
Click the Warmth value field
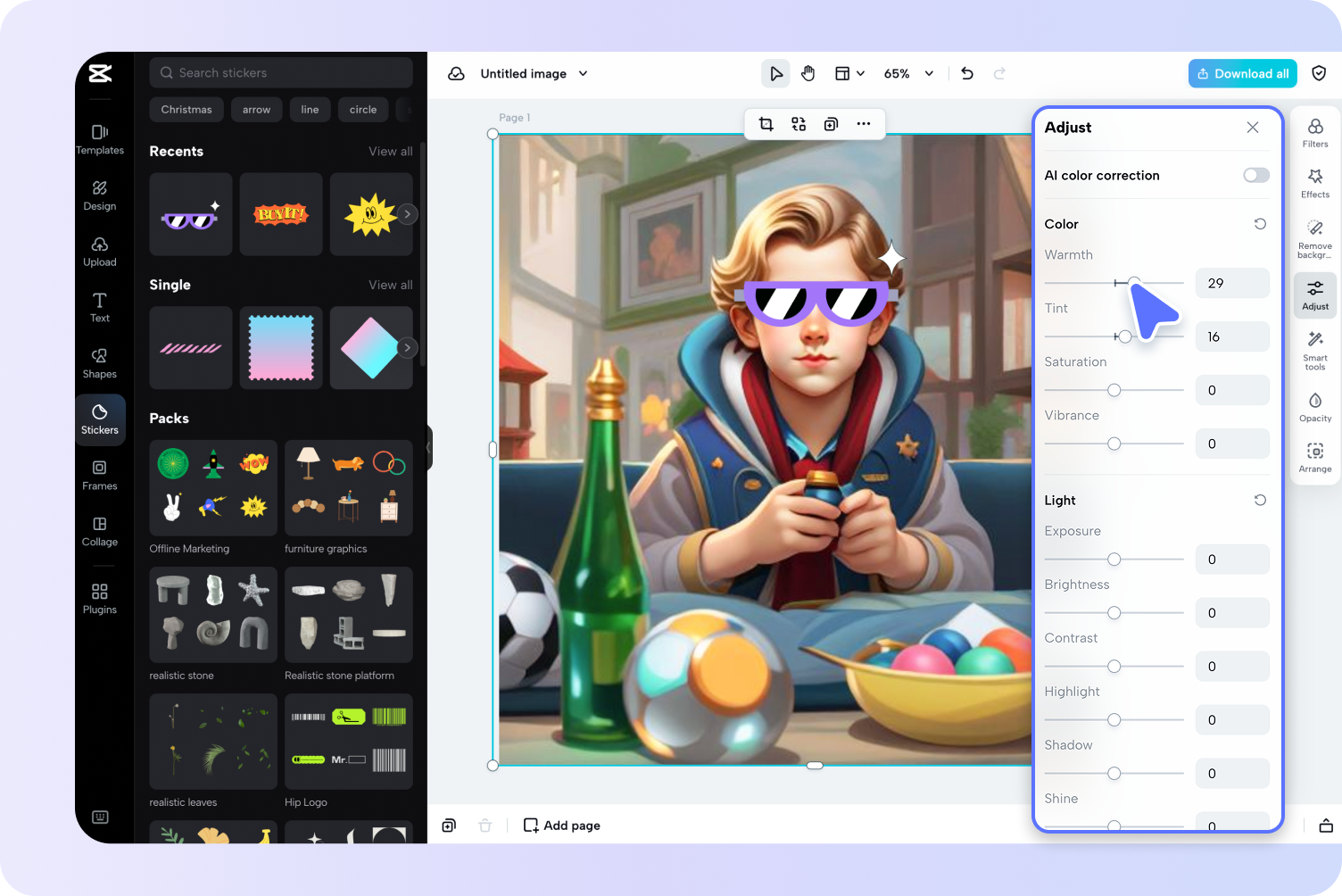[1232, 283]
